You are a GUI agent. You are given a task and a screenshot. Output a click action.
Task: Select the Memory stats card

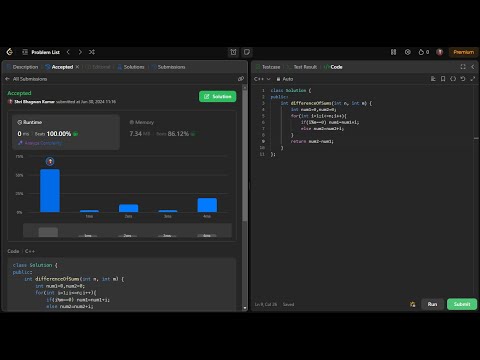178,132
